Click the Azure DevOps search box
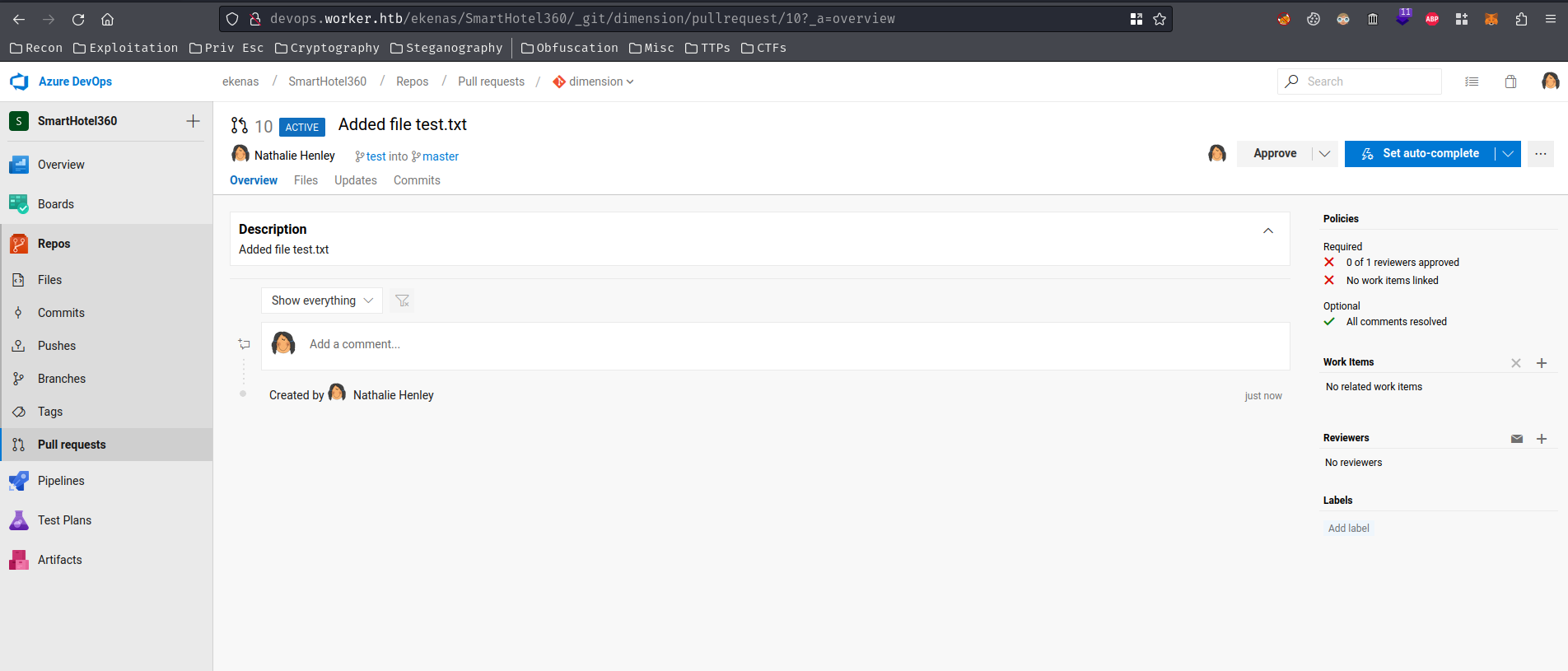This screenshot has height=671, width=1568. pos(1360,82)
